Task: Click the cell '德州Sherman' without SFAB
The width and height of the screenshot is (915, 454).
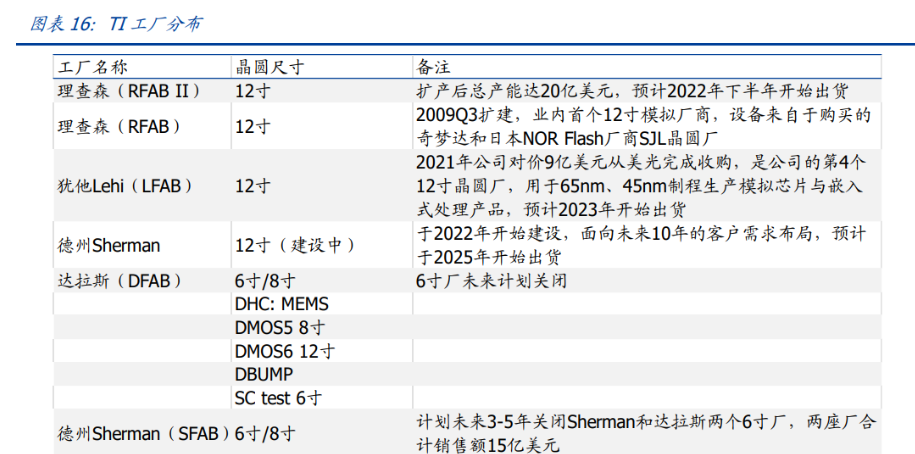Action: [x=109, y=246]
